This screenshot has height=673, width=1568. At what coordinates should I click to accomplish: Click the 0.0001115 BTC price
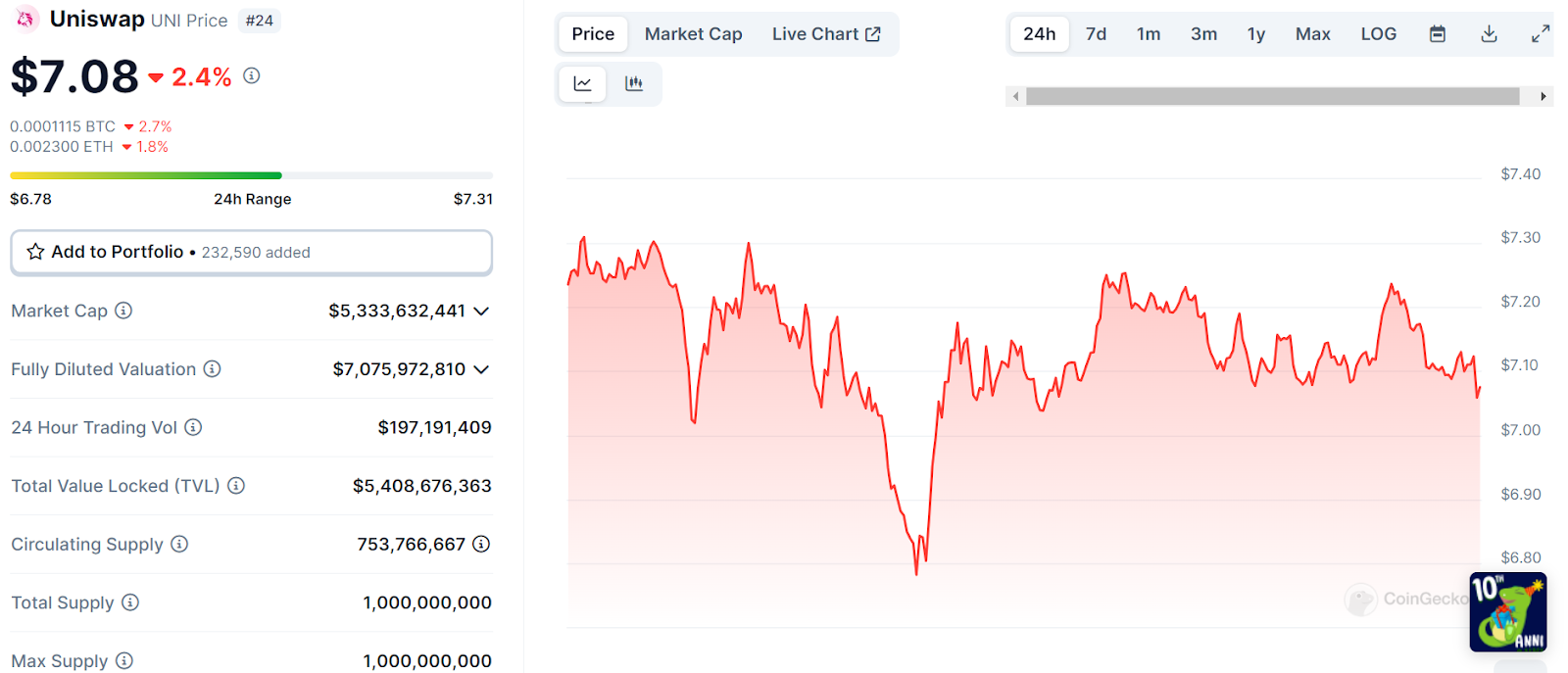pos(63,126)
